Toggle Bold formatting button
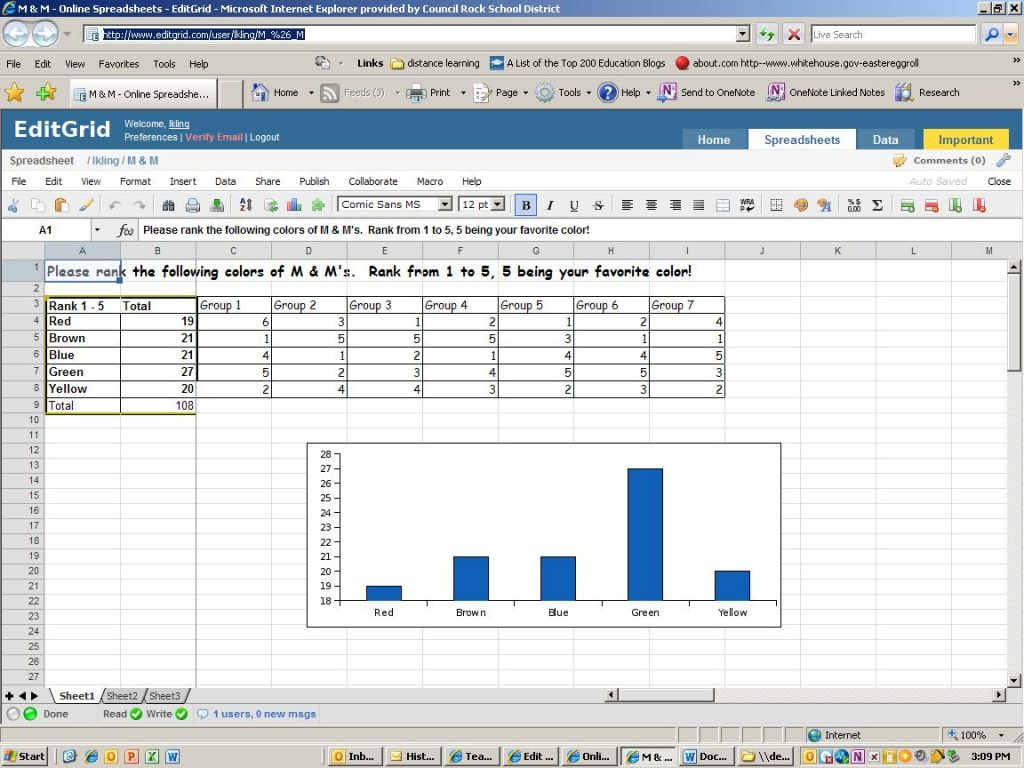 tap(525, 205)
